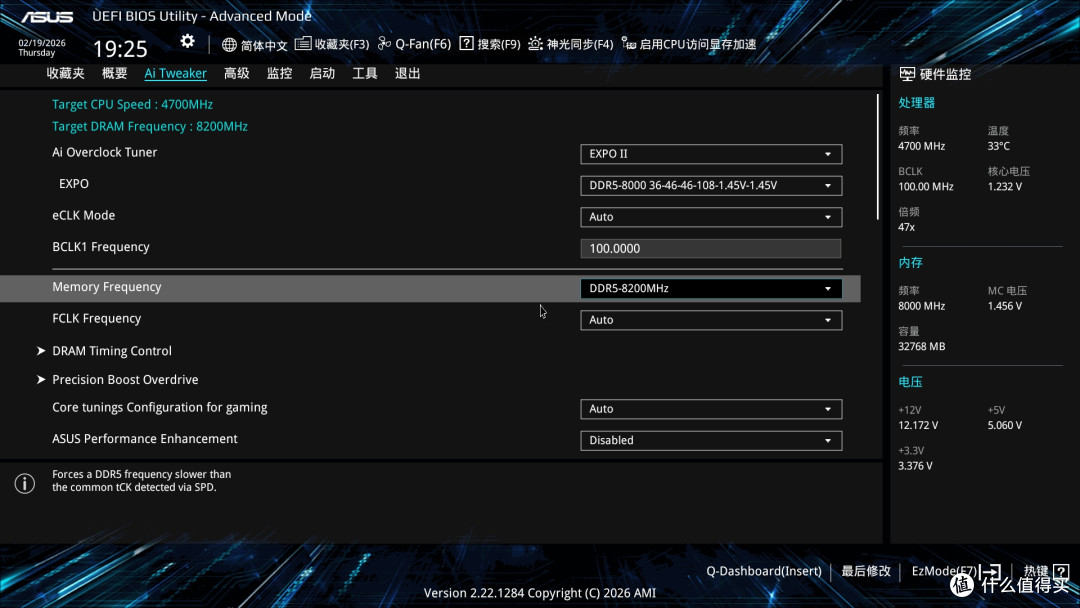Open Q-Dashboard(Insert)
Viewport: 1080px width, 608px height.
[764, 571]
